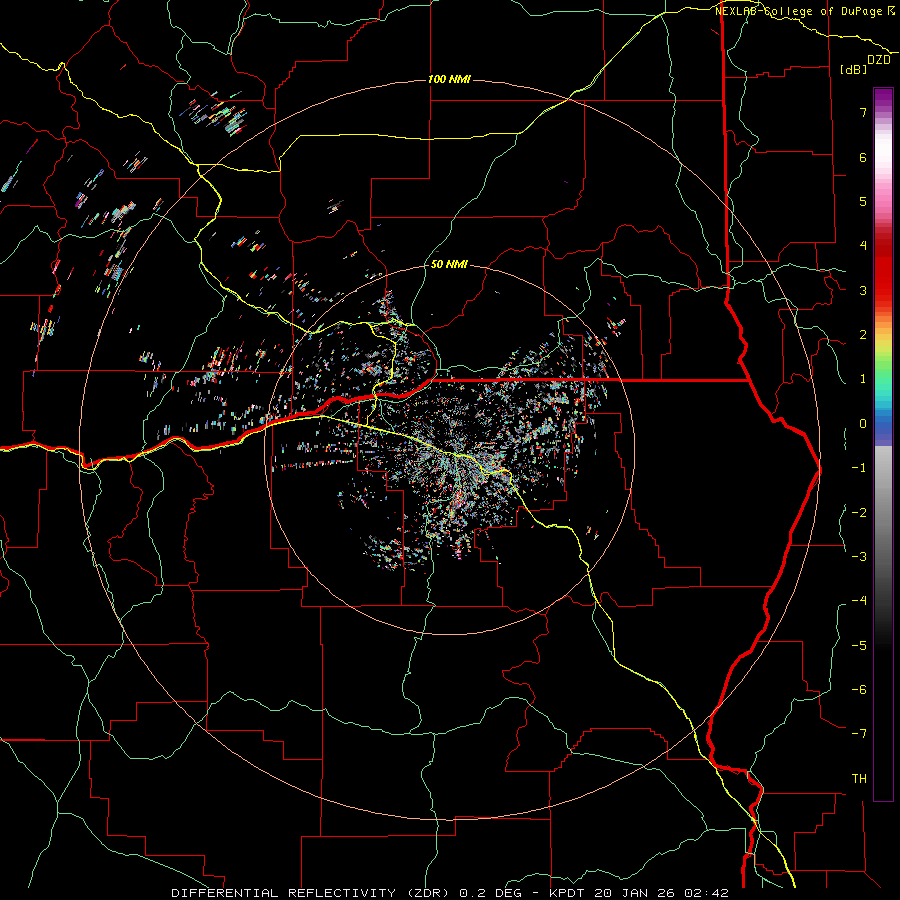Click the "100 NMI" range ring label
Viewport: 900px width, 900px height.
tap(449, 79)
